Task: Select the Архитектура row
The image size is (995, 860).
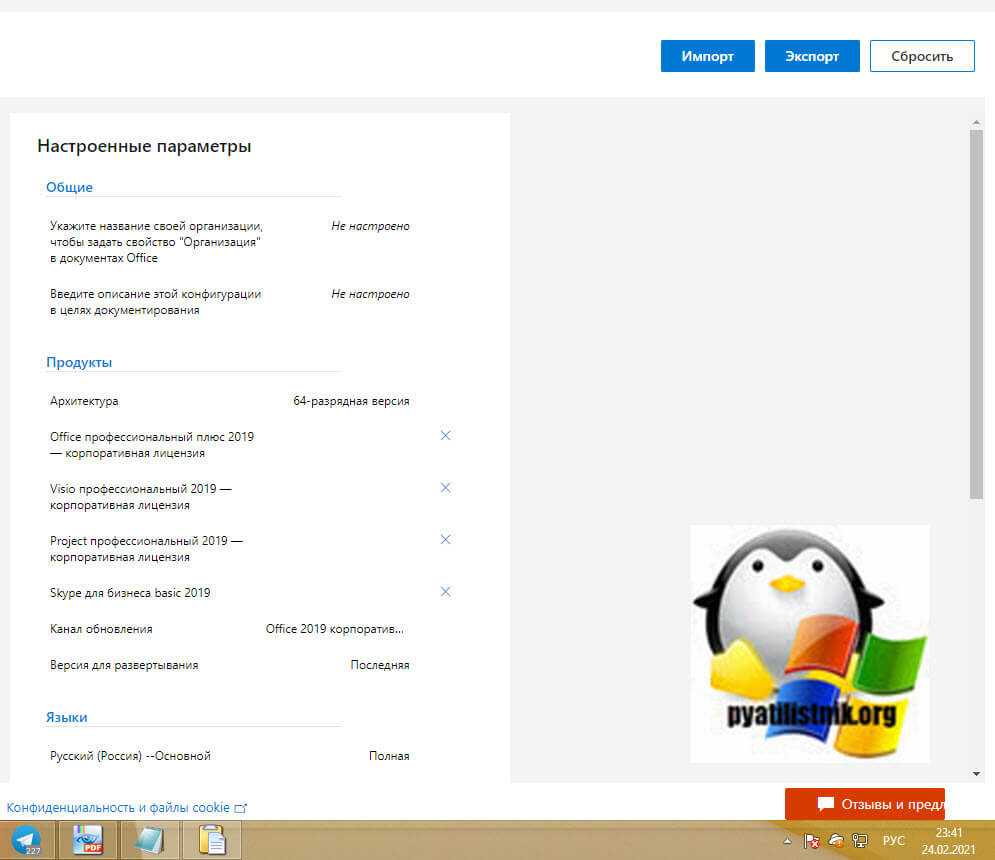Action: coord(230,401)
